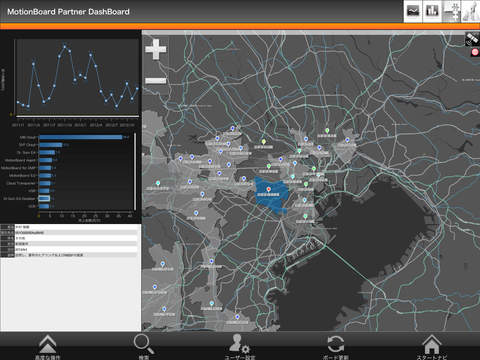Go to start navigation home icon
This screenshot has height=360, width=480.
point(431,344)
